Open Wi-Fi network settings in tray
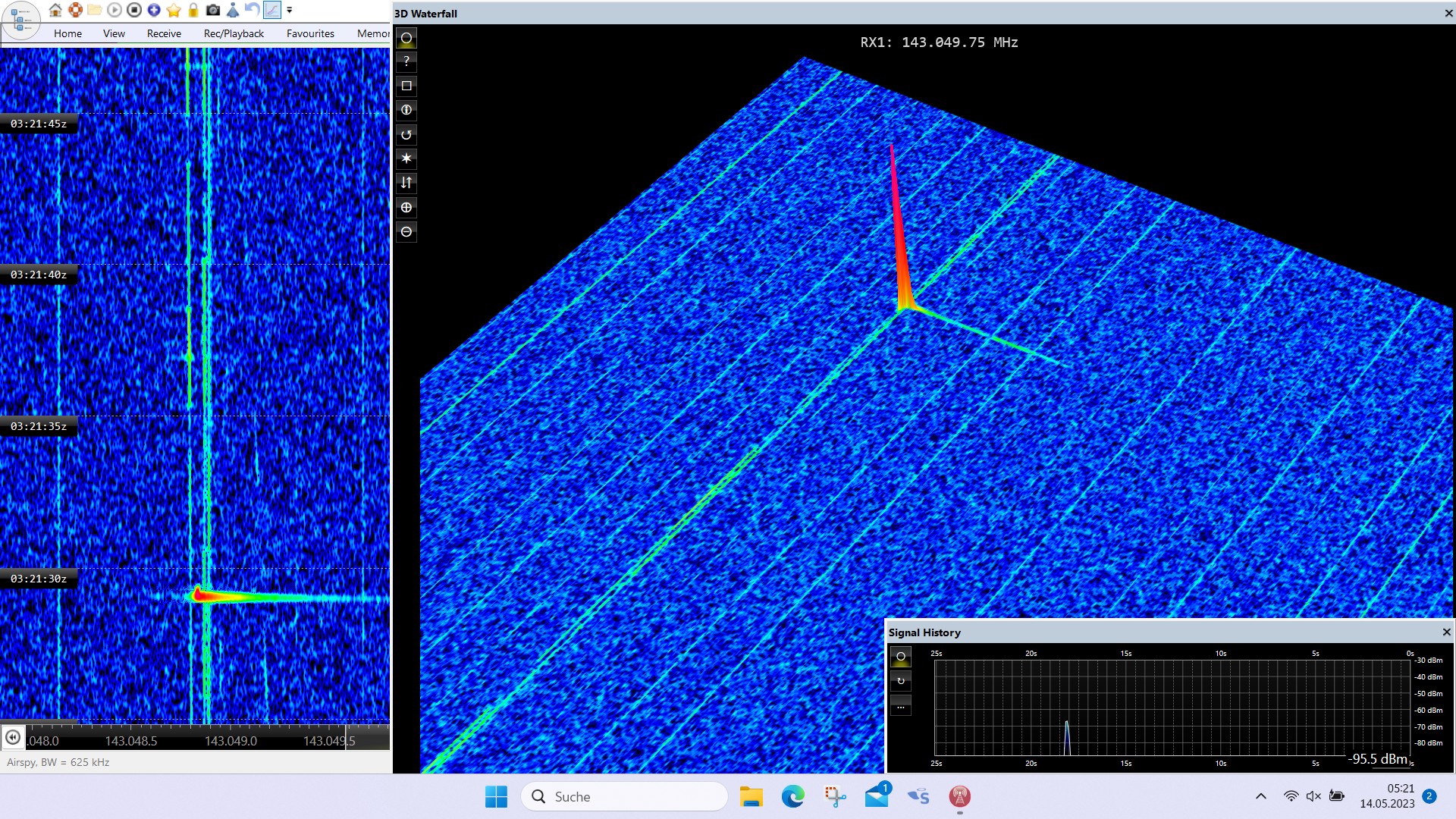 [x=1291, y=796]
